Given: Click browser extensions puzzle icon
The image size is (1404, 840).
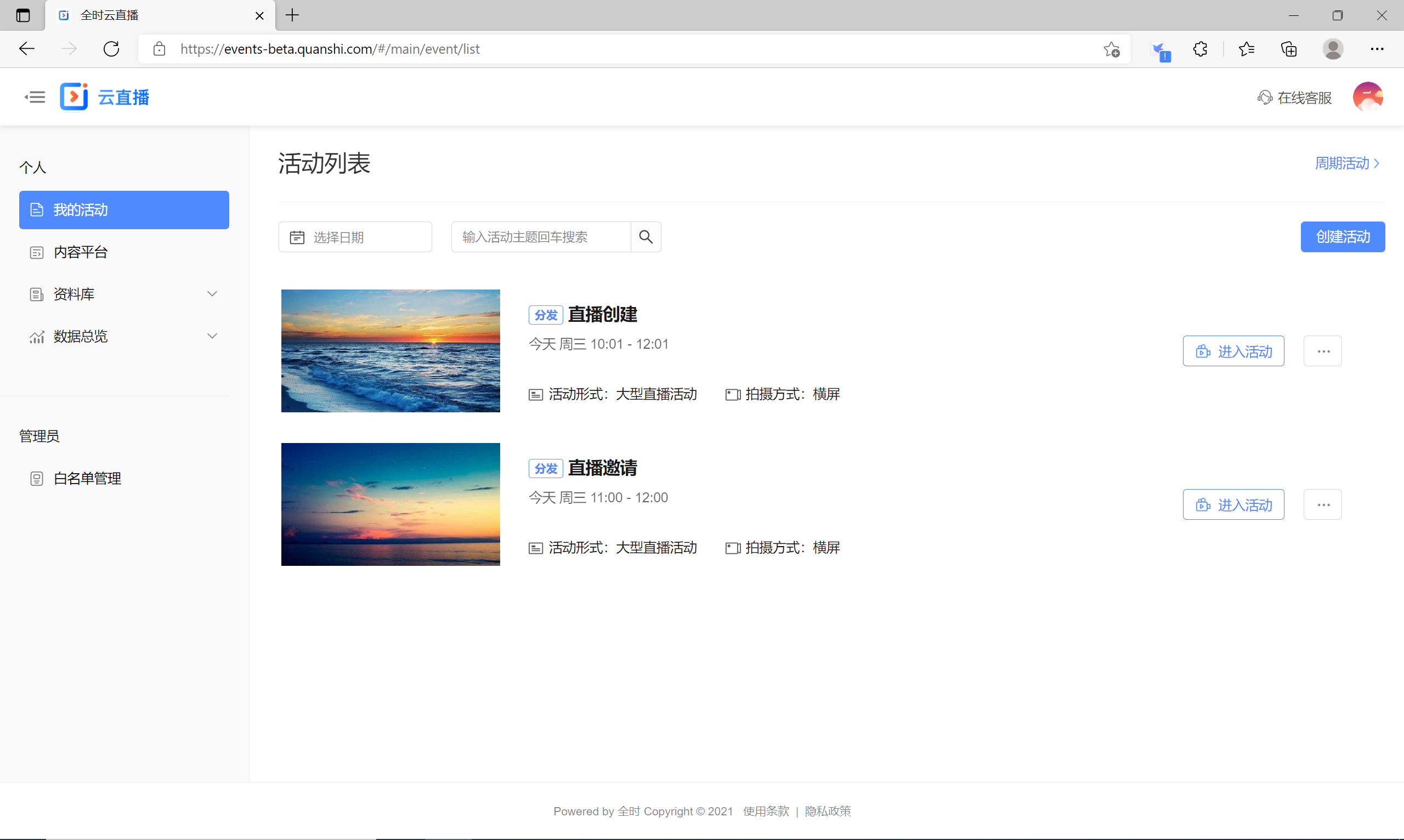Looking at the screenshot, I should (x=1199, y=49).
